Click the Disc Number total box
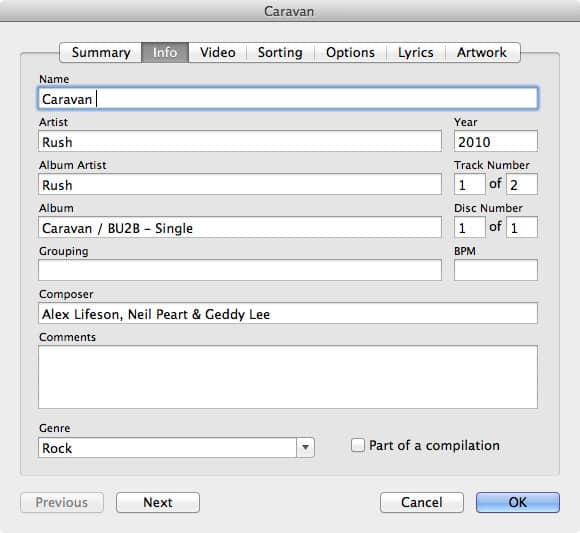 coord(522,227)
